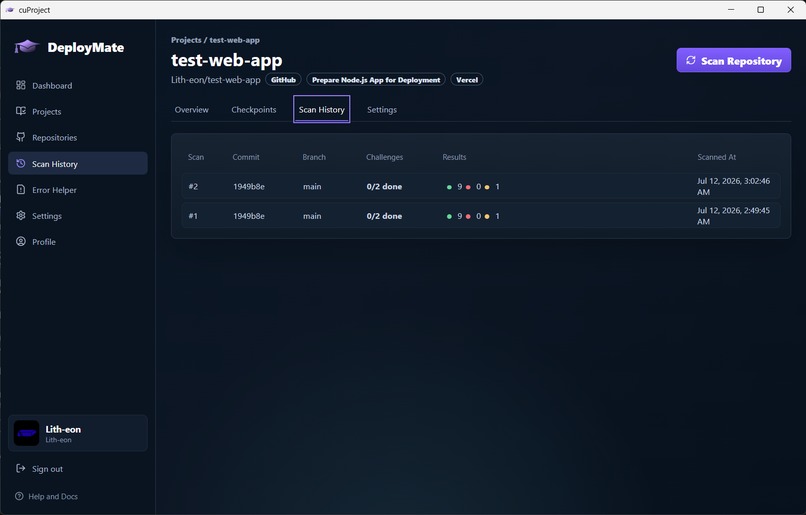
Task: Click red failed dot in scan #2 row
Action: point(468,187)
